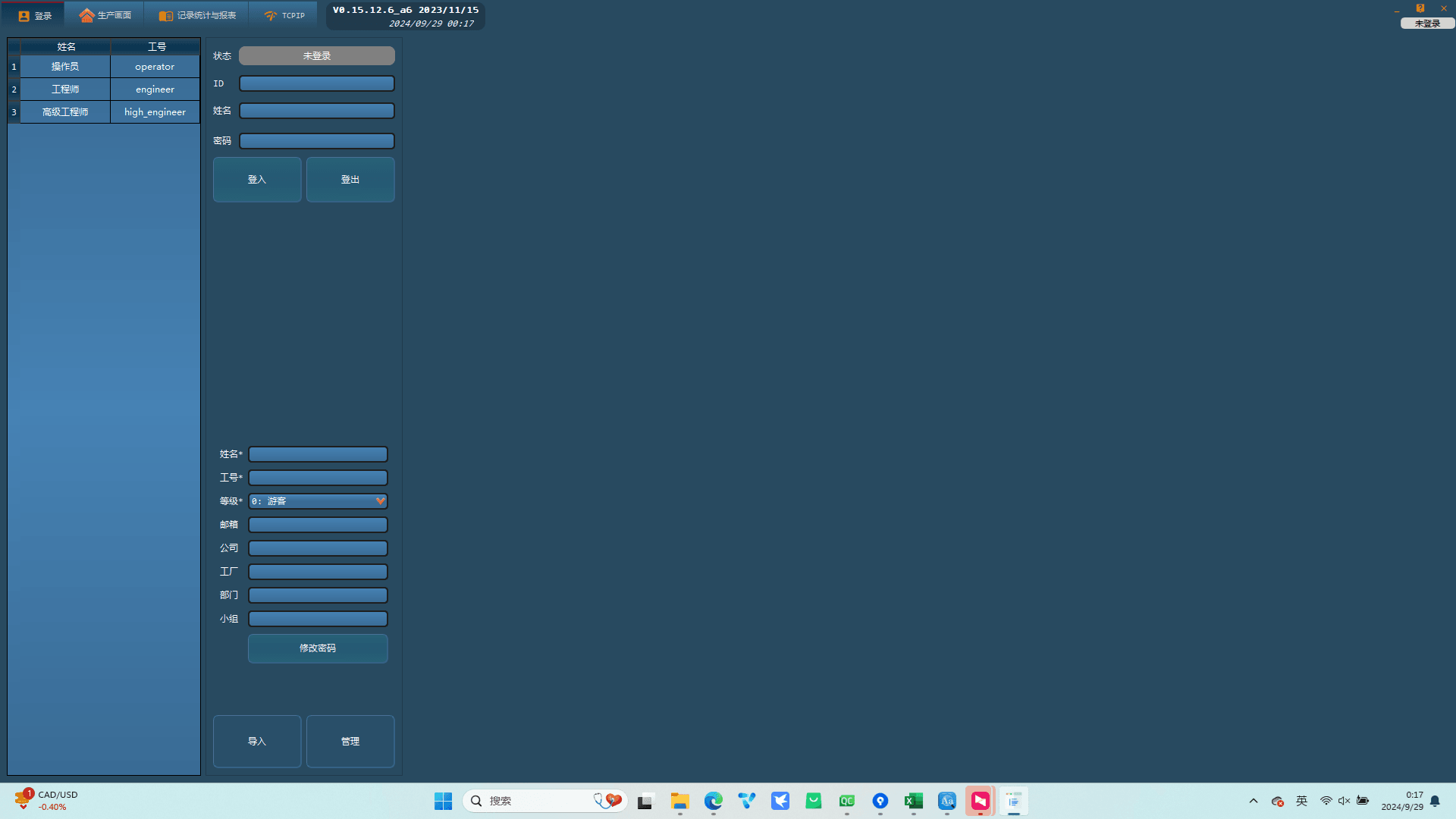Image resolution: width=1456 pixels, height=819 pixels.
Task: Open the 等级 level dropdown
Action: (x=318, y=501)
